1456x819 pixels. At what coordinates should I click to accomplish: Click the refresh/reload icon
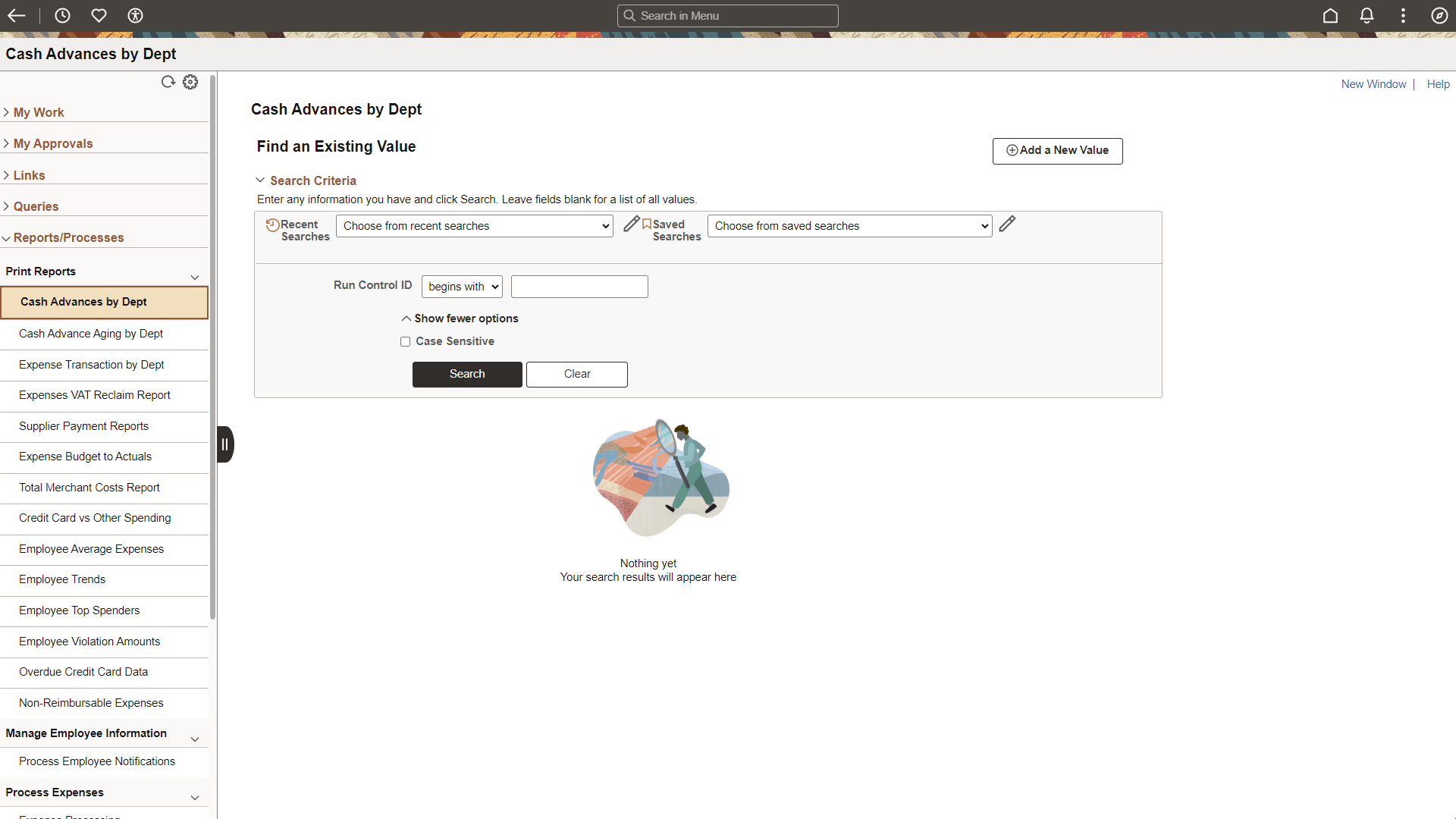click(168, 82)
